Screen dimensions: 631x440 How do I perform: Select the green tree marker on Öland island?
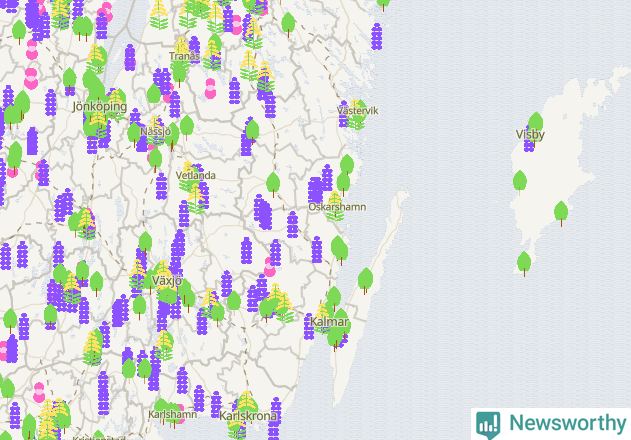pos(365,281)
